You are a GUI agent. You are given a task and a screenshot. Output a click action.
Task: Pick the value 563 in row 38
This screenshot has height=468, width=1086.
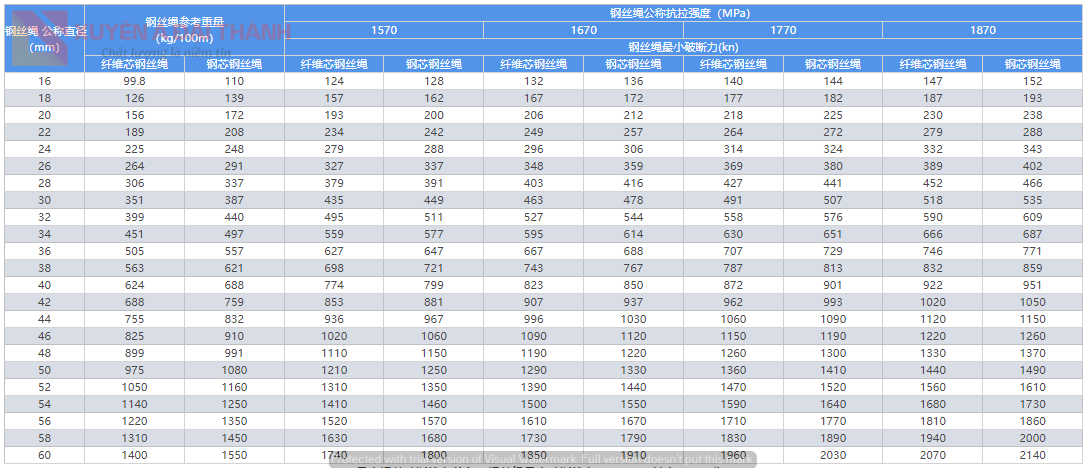point(134,268)
